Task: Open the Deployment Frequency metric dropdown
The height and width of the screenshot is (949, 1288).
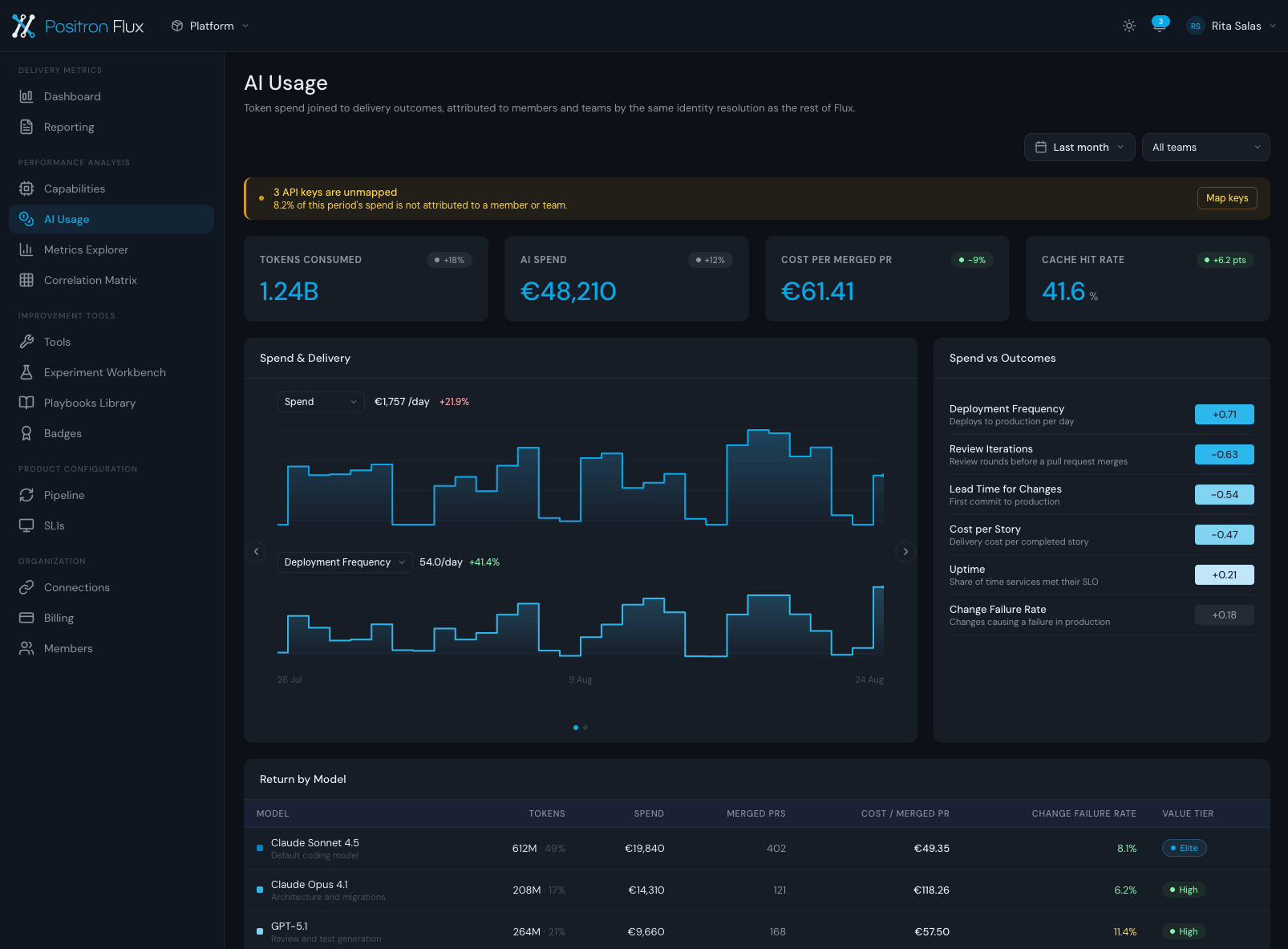Action: point(345,562)
